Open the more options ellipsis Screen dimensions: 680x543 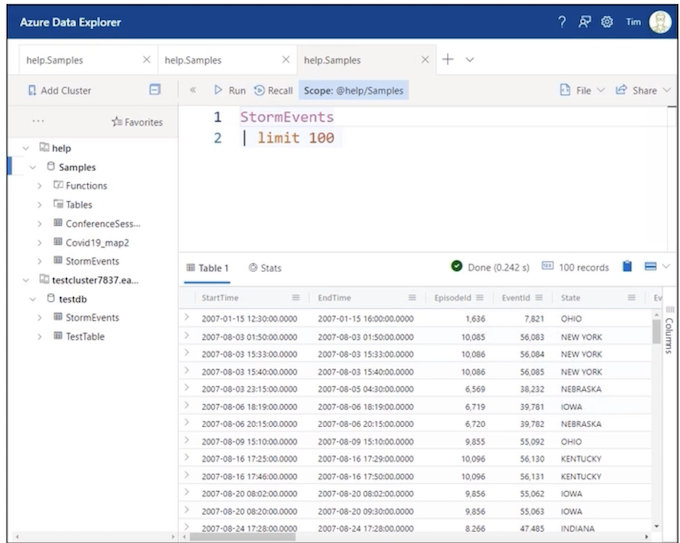point(38,121)
